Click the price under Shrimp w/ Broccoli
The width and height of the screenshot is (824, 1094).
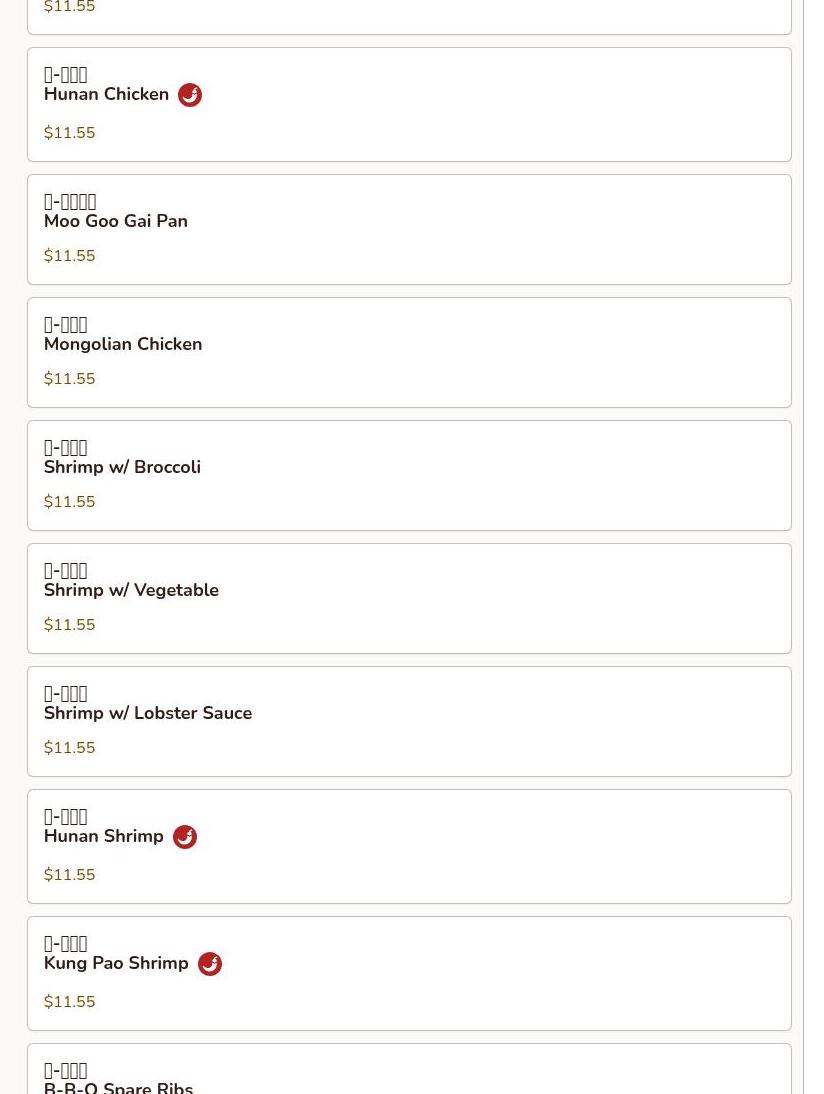click(70, 501)
